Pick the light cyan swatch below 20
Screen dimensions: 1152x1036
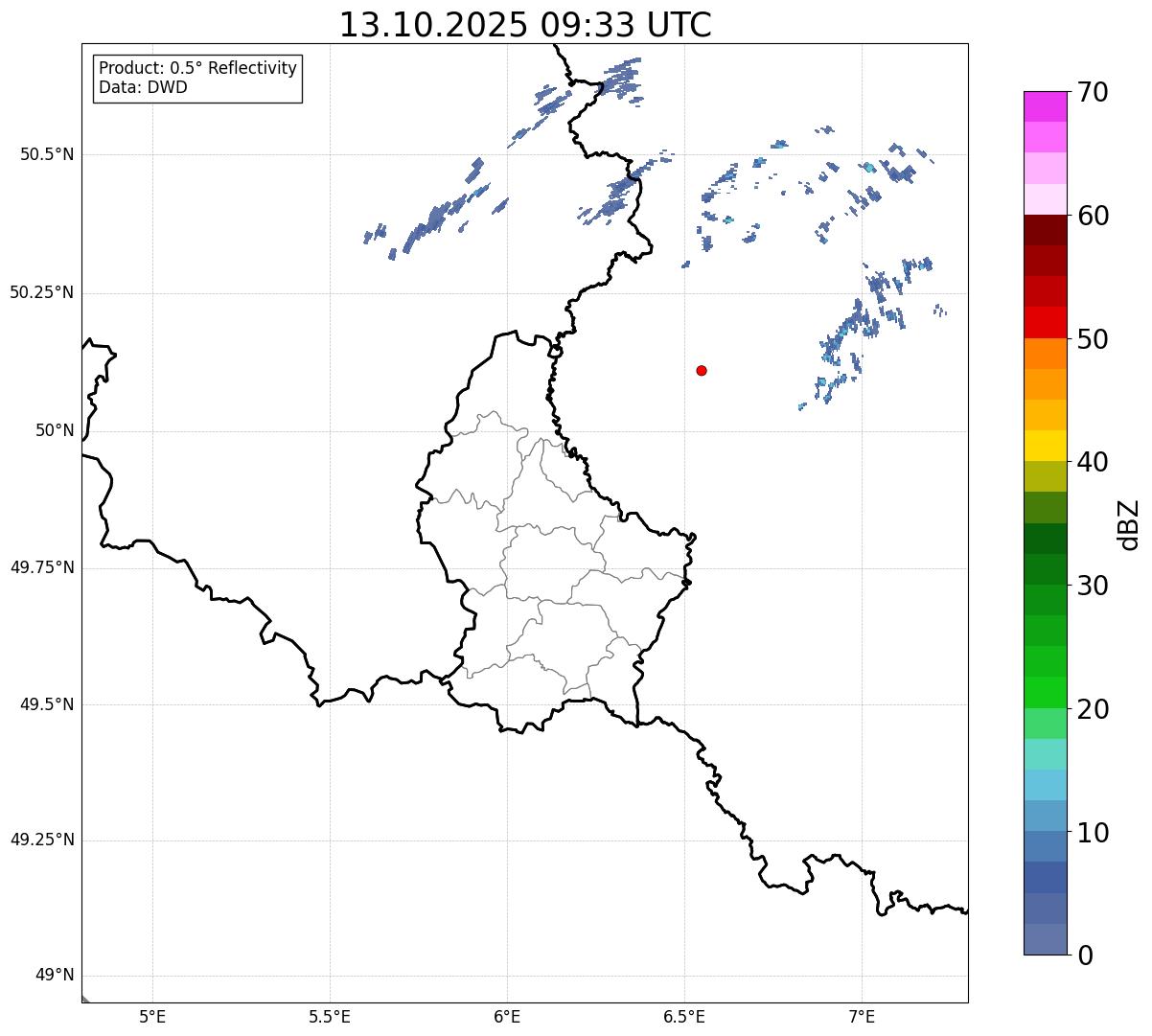1045,754
